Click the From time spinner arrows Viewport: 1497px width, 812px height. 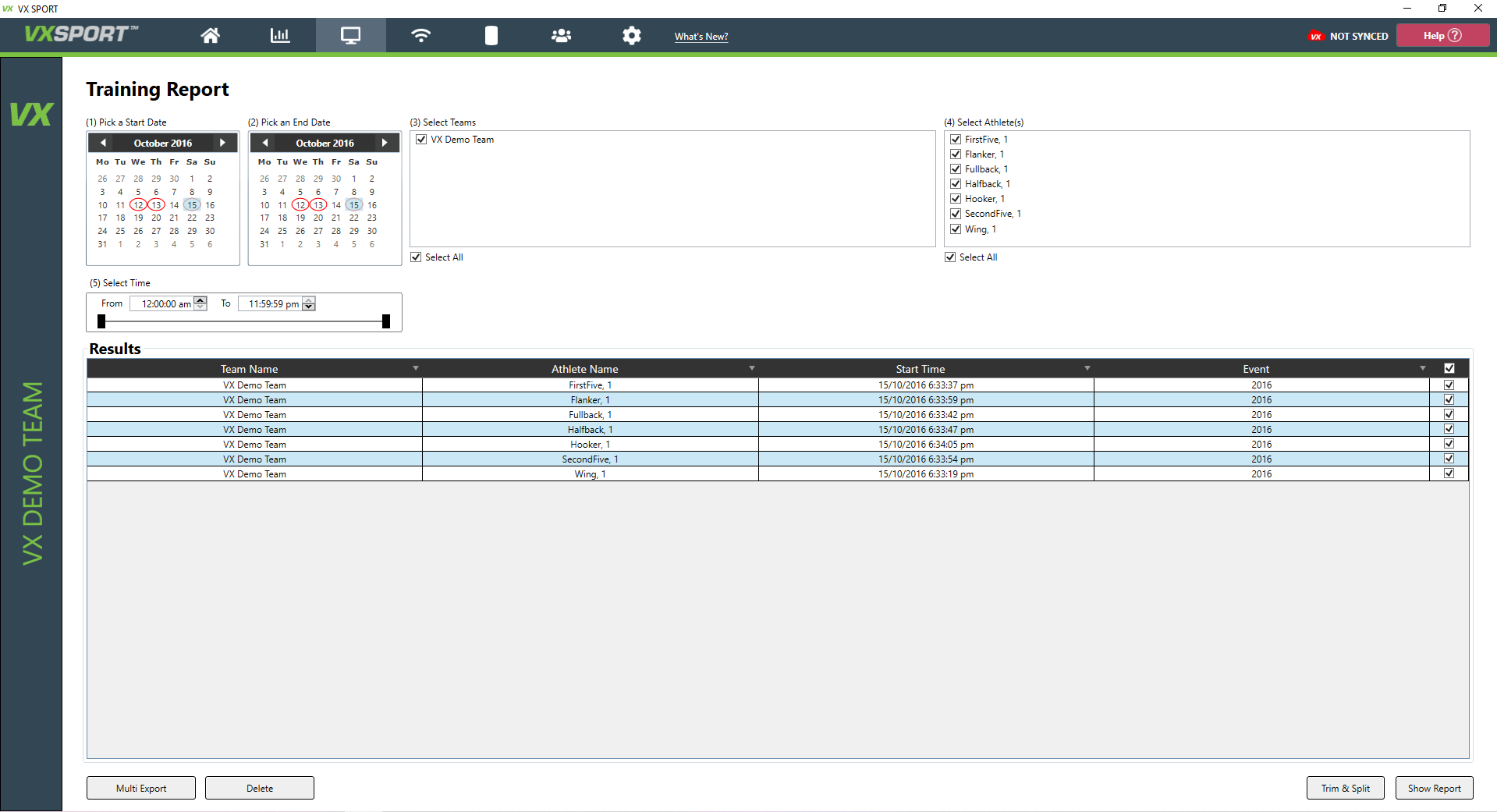tap(200, 303)
